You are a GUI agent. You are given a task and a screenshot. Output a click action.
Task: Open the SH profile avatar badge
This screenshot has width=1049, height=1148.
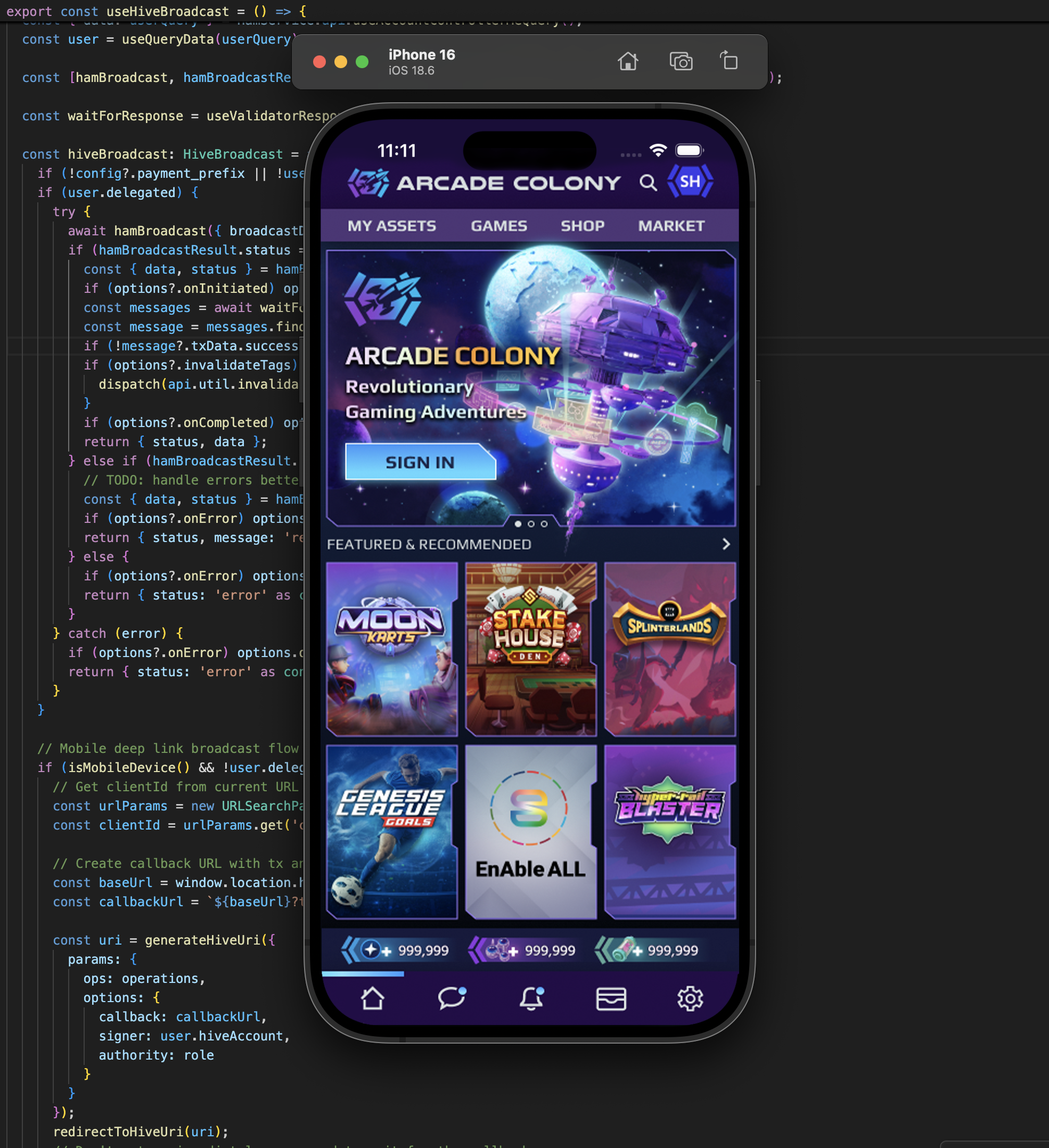pos(690,182)
